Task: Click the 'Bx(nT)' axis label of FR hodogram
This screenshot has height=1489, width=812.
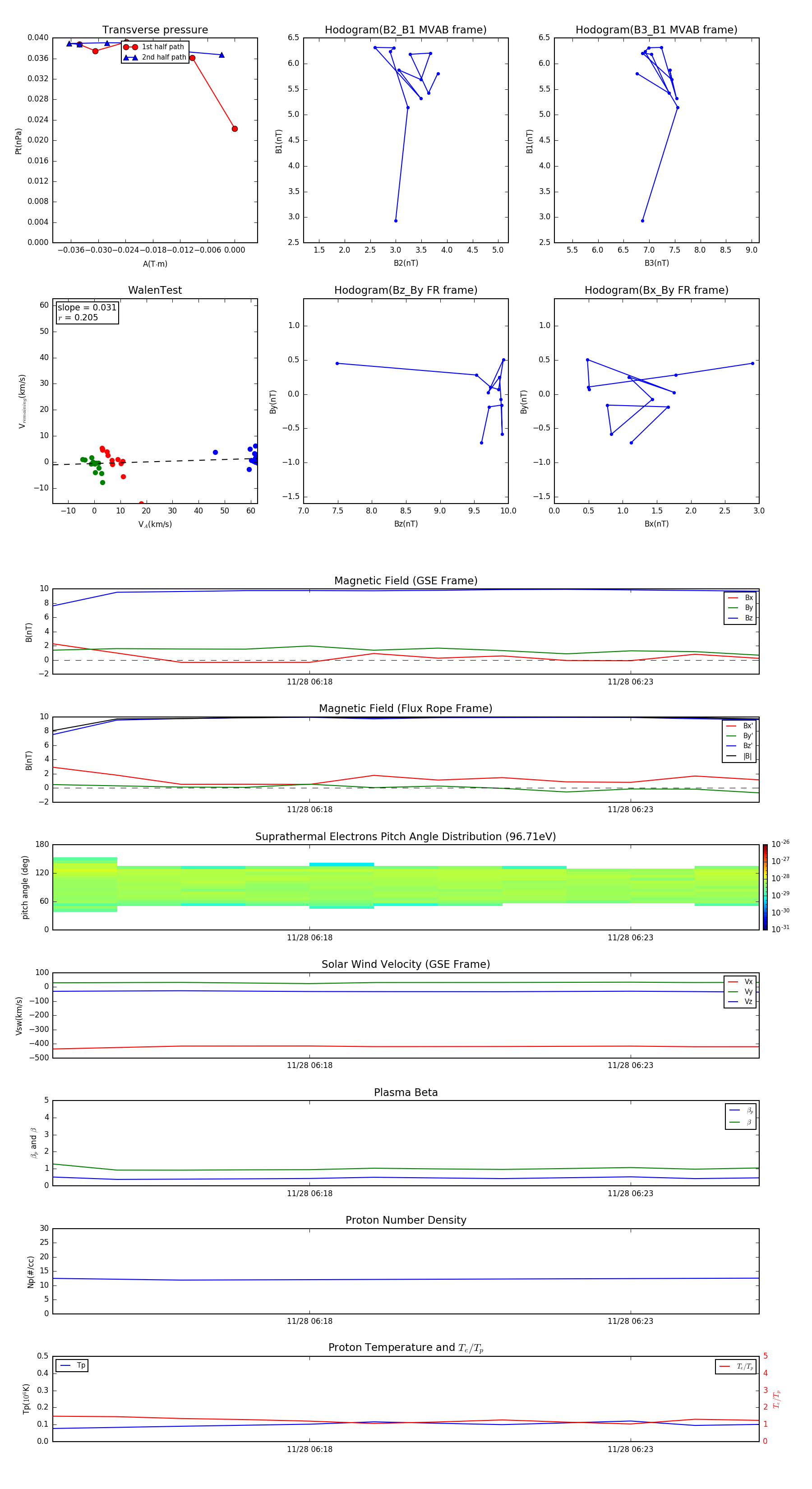Action: tap(656, 524)
